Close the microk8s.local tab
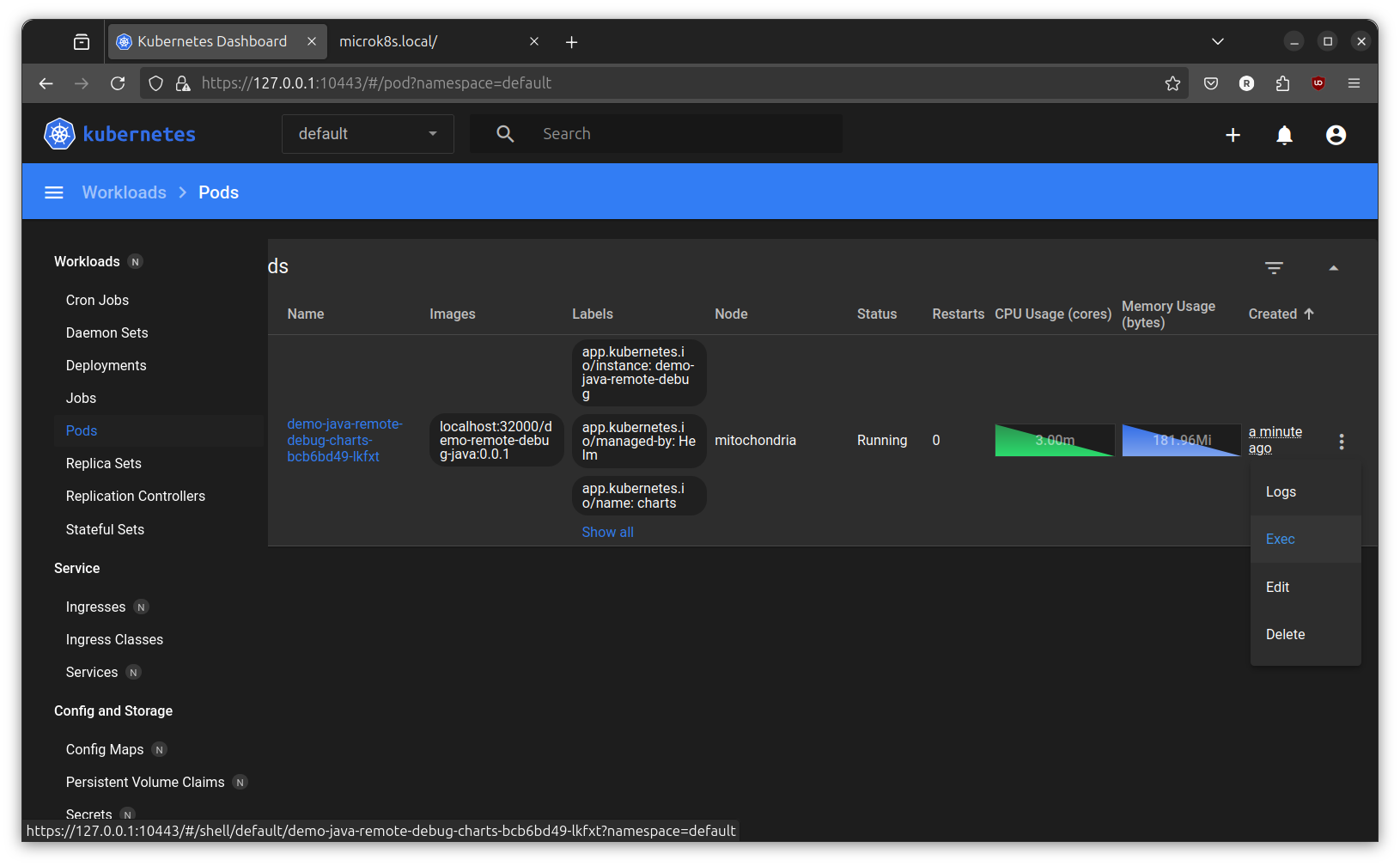This screenshot has width=1400, height=866. pos(534,41)
